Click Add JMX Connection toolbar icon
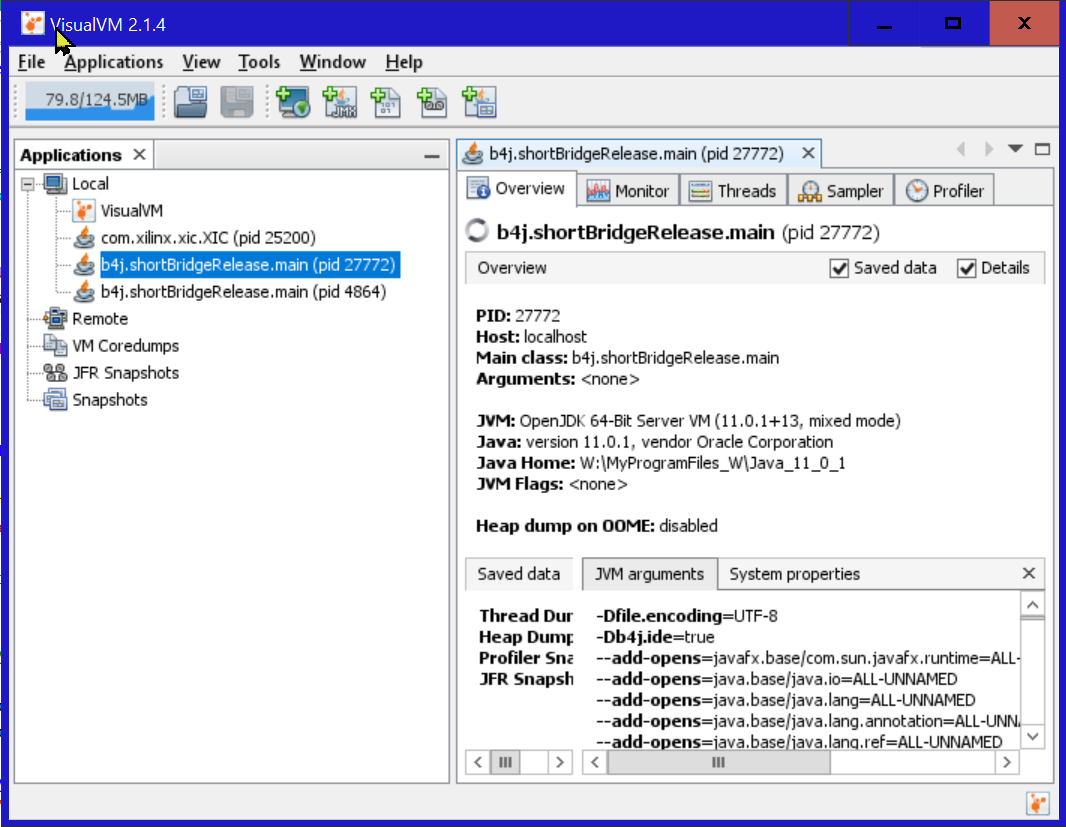 coord(339,102)
